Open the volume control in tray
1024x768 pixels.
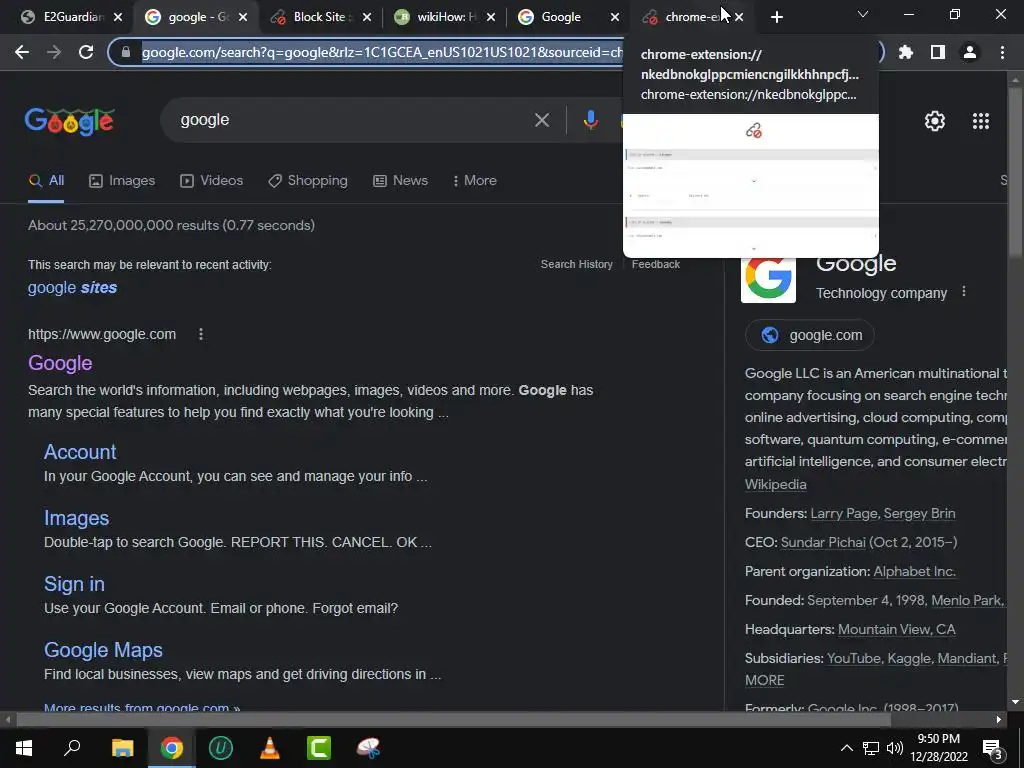[x=895, y=748]
